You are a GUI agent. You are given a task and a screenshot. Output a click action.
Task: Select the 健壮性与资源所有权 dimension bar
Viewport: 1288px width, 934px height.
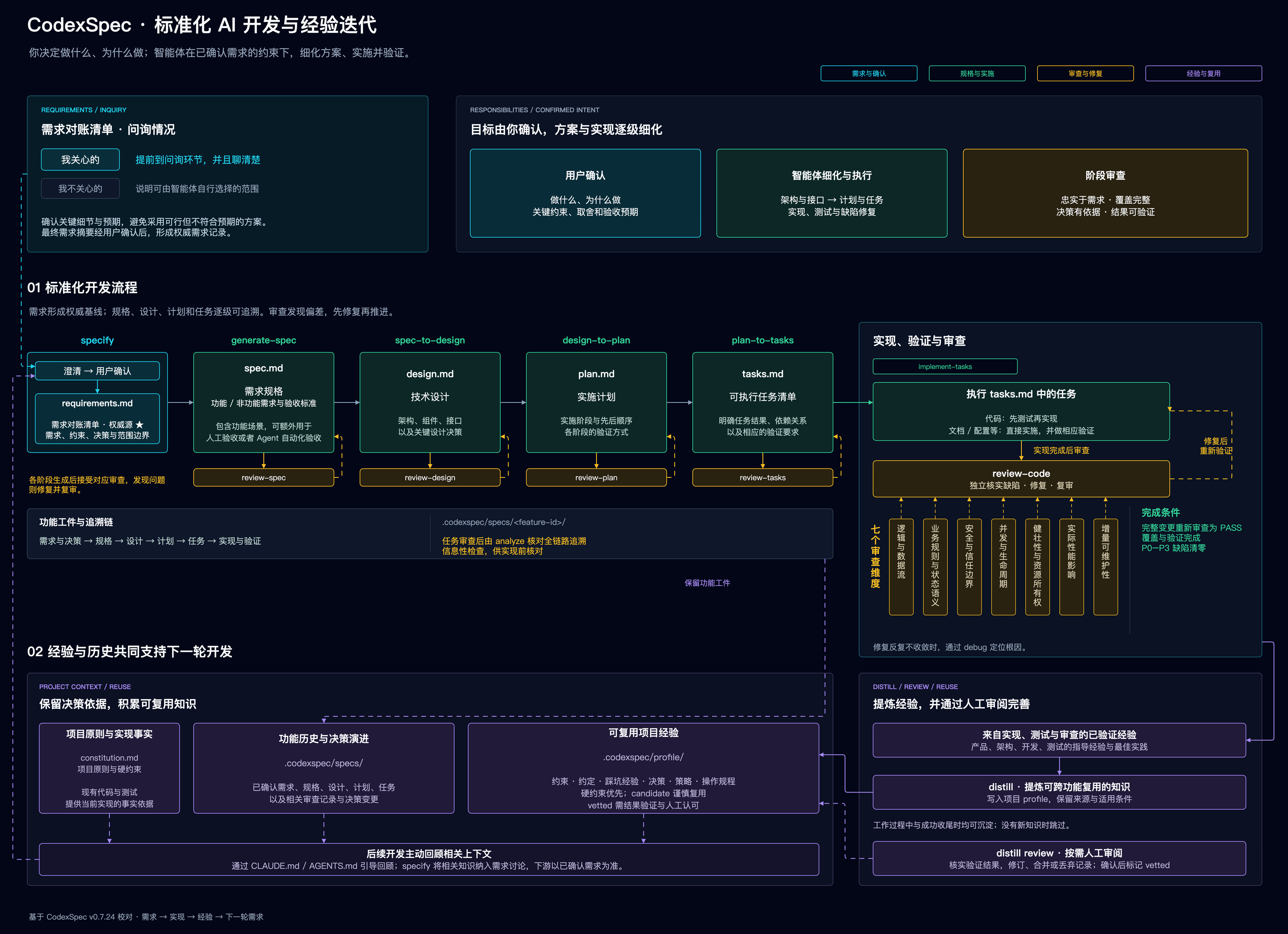pos(1037,567)
